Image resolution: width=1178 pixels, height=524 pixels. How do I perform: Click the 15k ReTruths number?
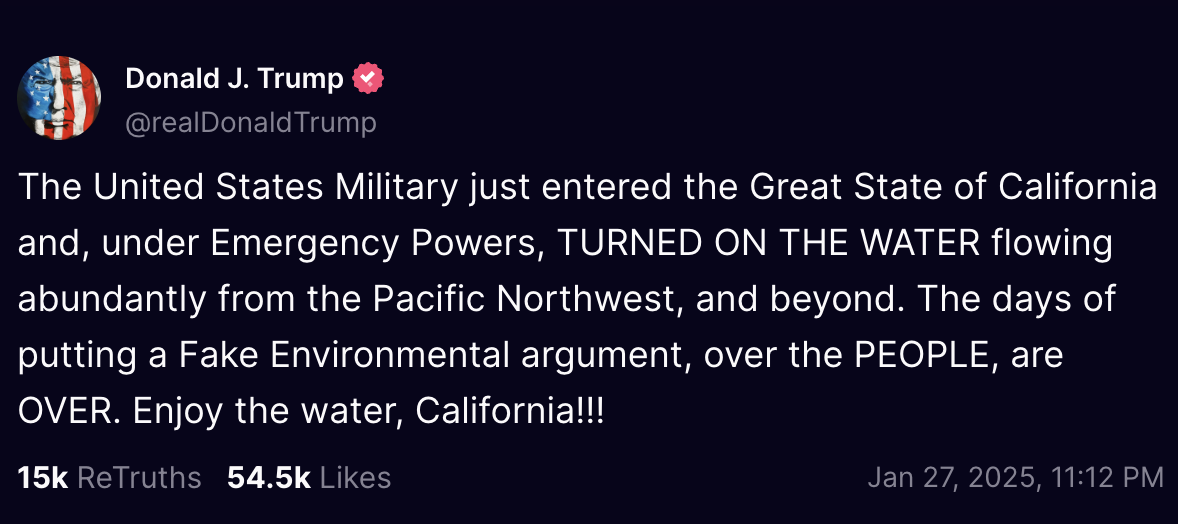(x=42, y=477)
